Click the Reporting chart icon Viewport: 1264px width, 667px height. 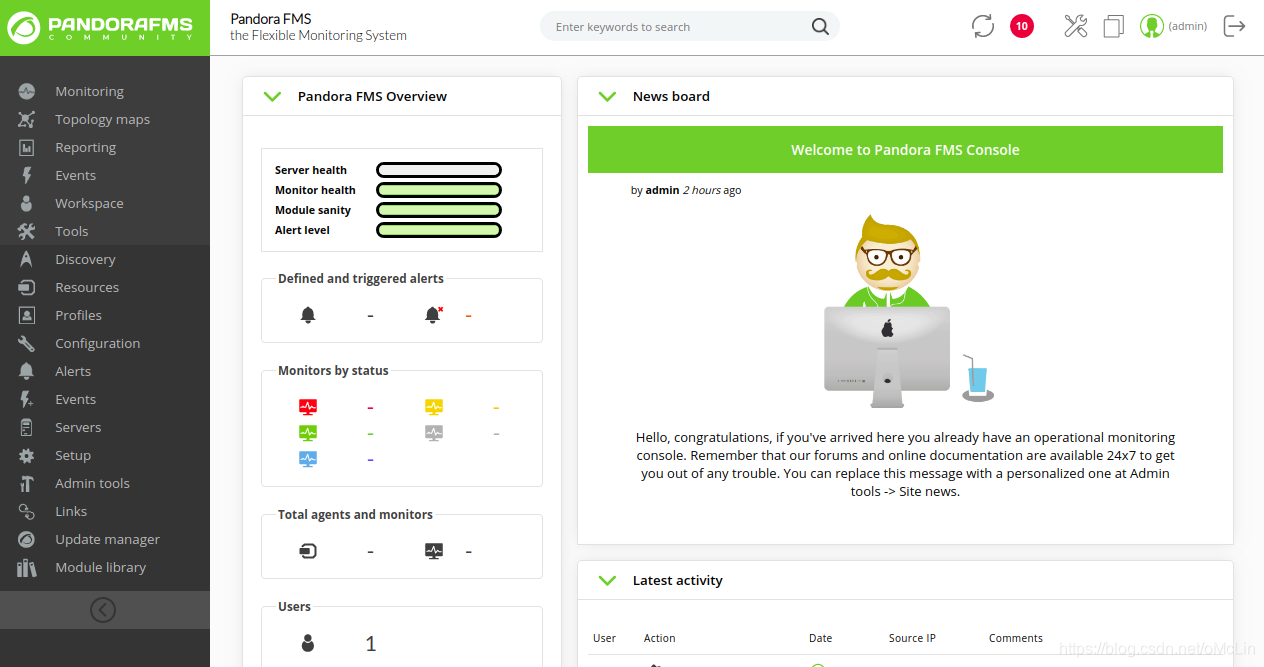click(x=27, y=147)
